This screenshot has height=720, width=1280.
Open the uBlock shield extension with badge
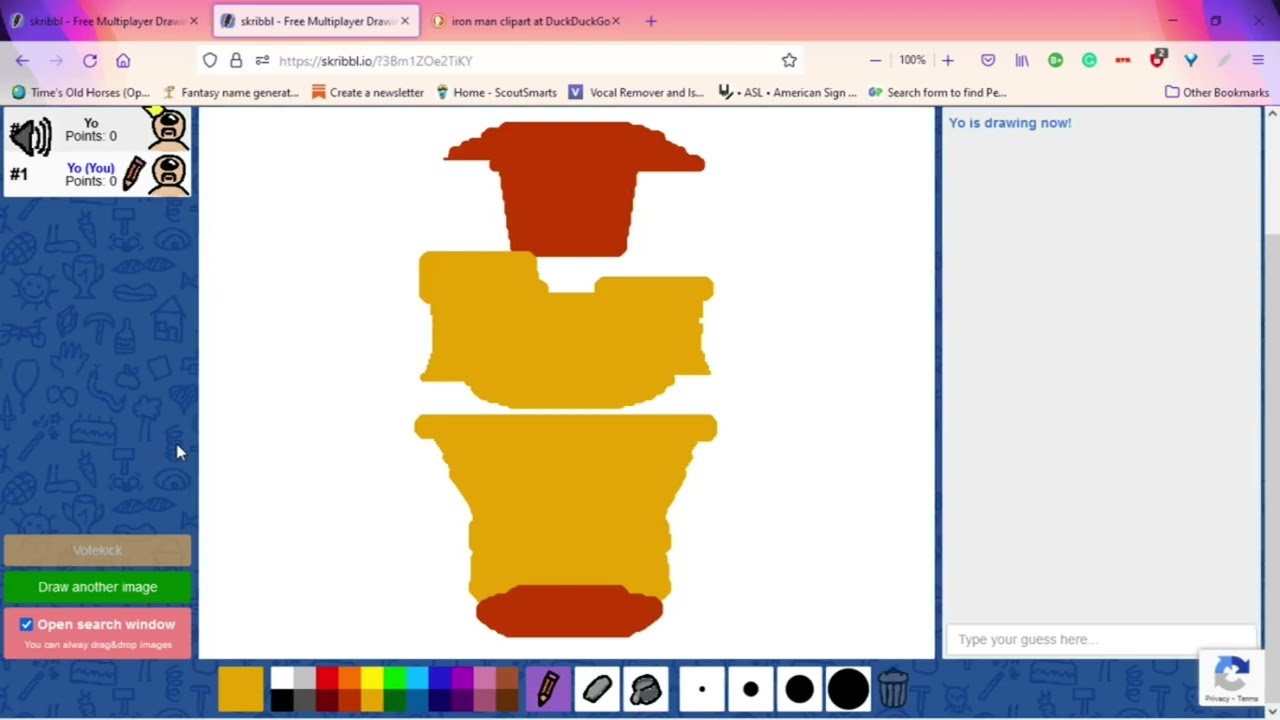click(x=1158, y=59)
